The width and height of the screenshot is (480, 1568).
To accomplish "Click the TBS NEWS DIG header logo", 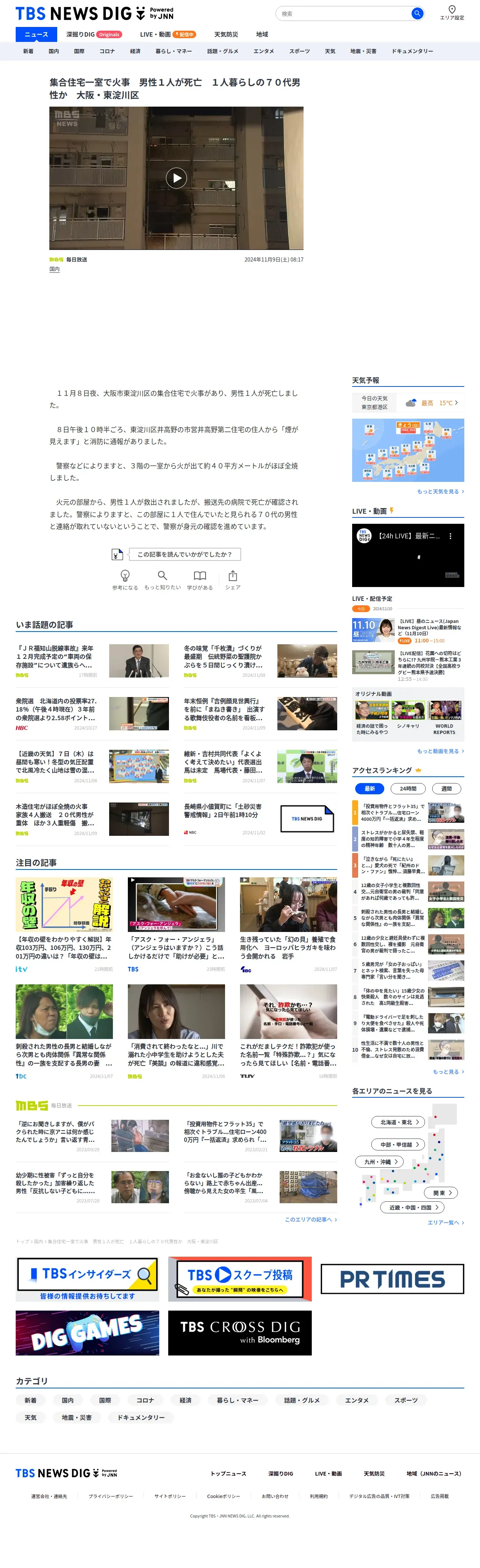I will [94, 13].
